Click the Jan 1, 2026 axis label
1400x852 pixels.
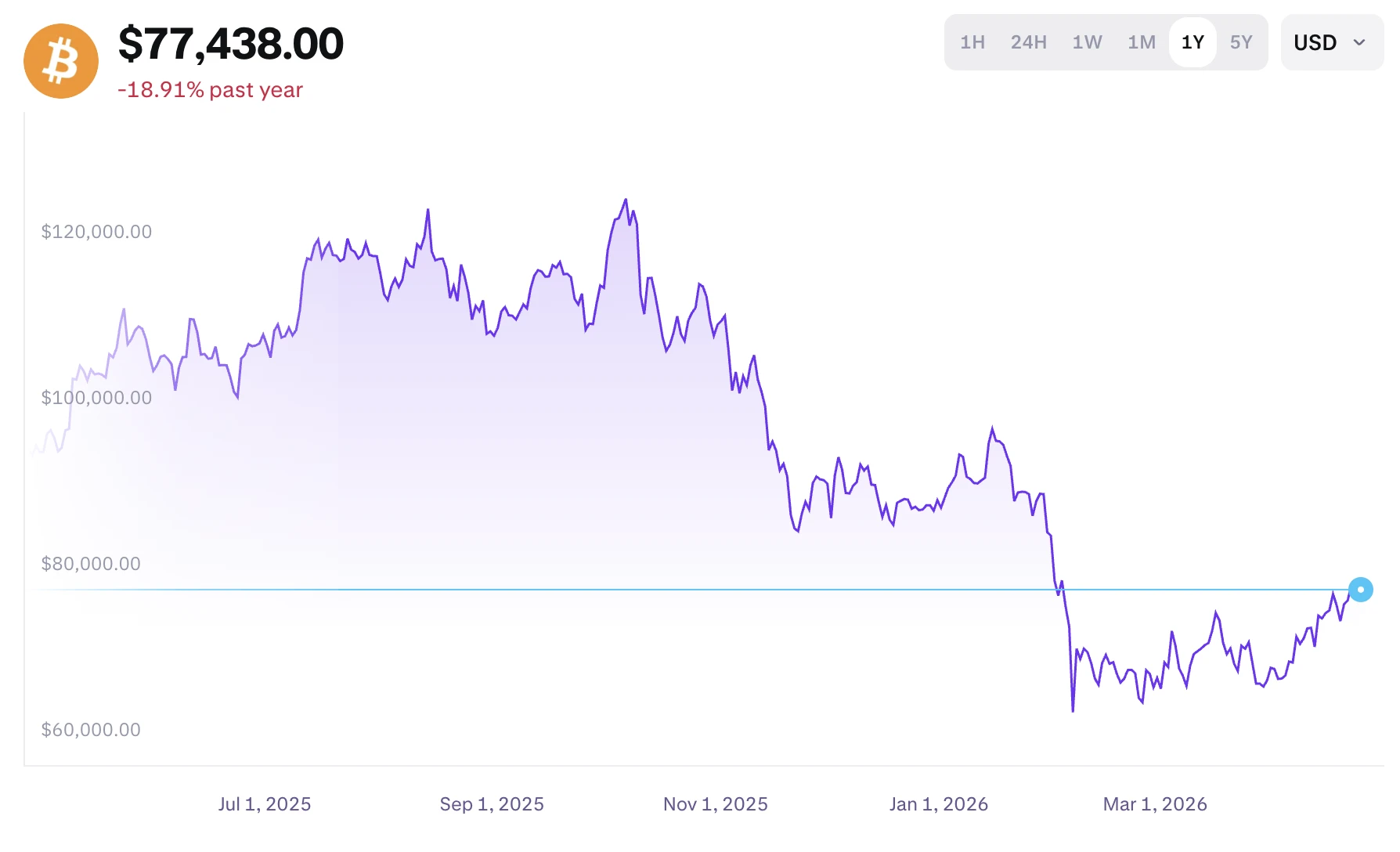[939, 804]
